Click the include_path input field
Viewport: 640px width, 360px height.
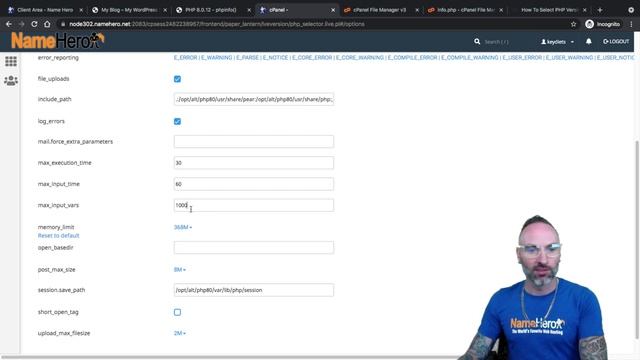pyautogui.click(x=253, y=99)
